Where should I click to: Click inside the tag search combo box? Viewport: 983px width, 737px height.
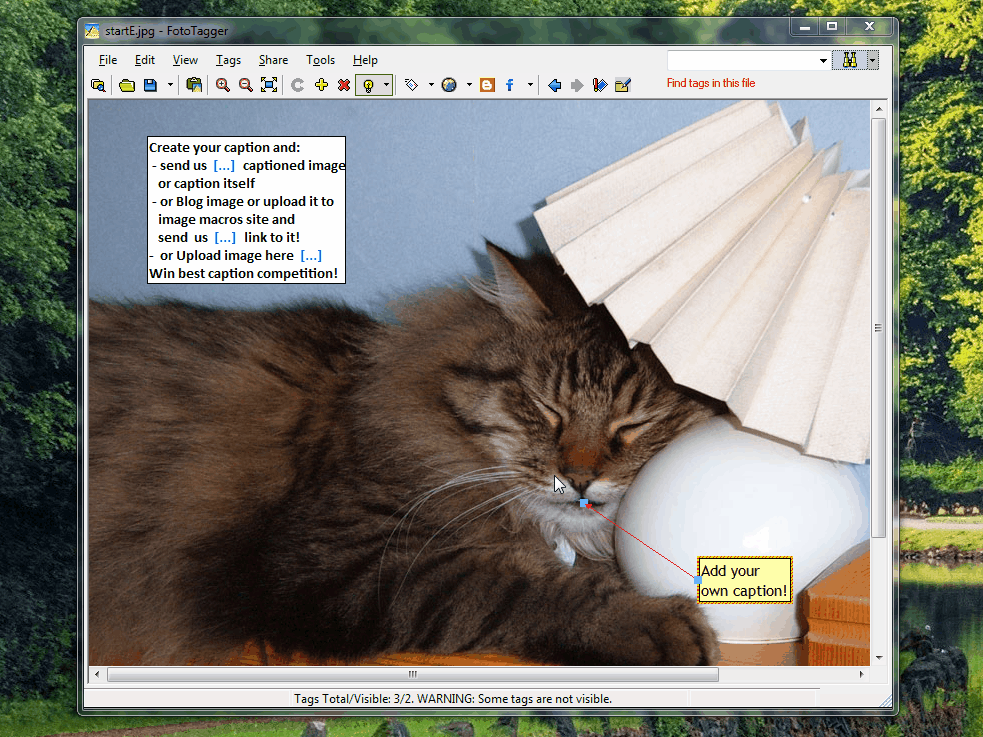coord(742,60)
